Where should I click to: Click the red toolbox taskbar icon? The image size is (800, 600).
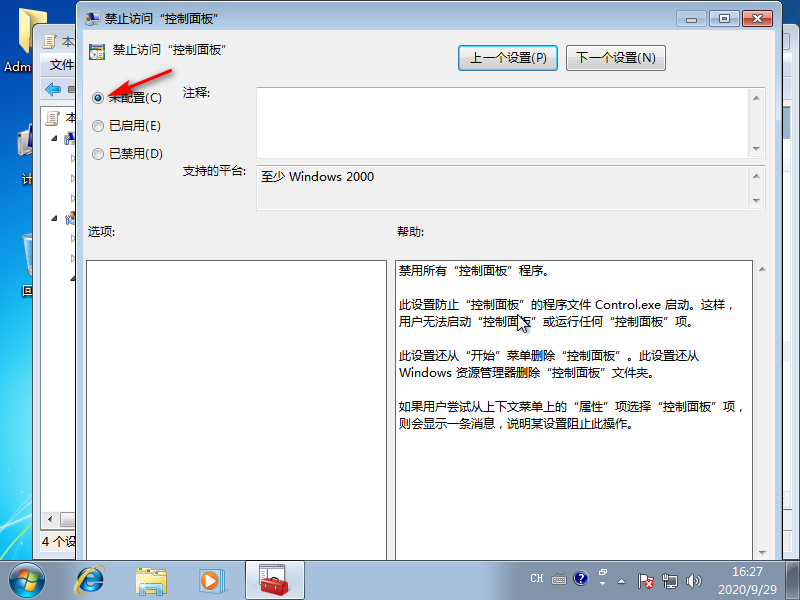273,578
